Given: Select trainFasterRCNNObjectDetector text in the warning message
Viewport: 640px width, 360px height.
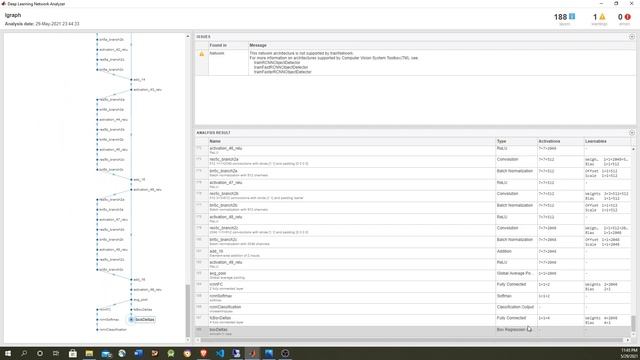Looking at the screenshot, I should (x=282, y=72).
